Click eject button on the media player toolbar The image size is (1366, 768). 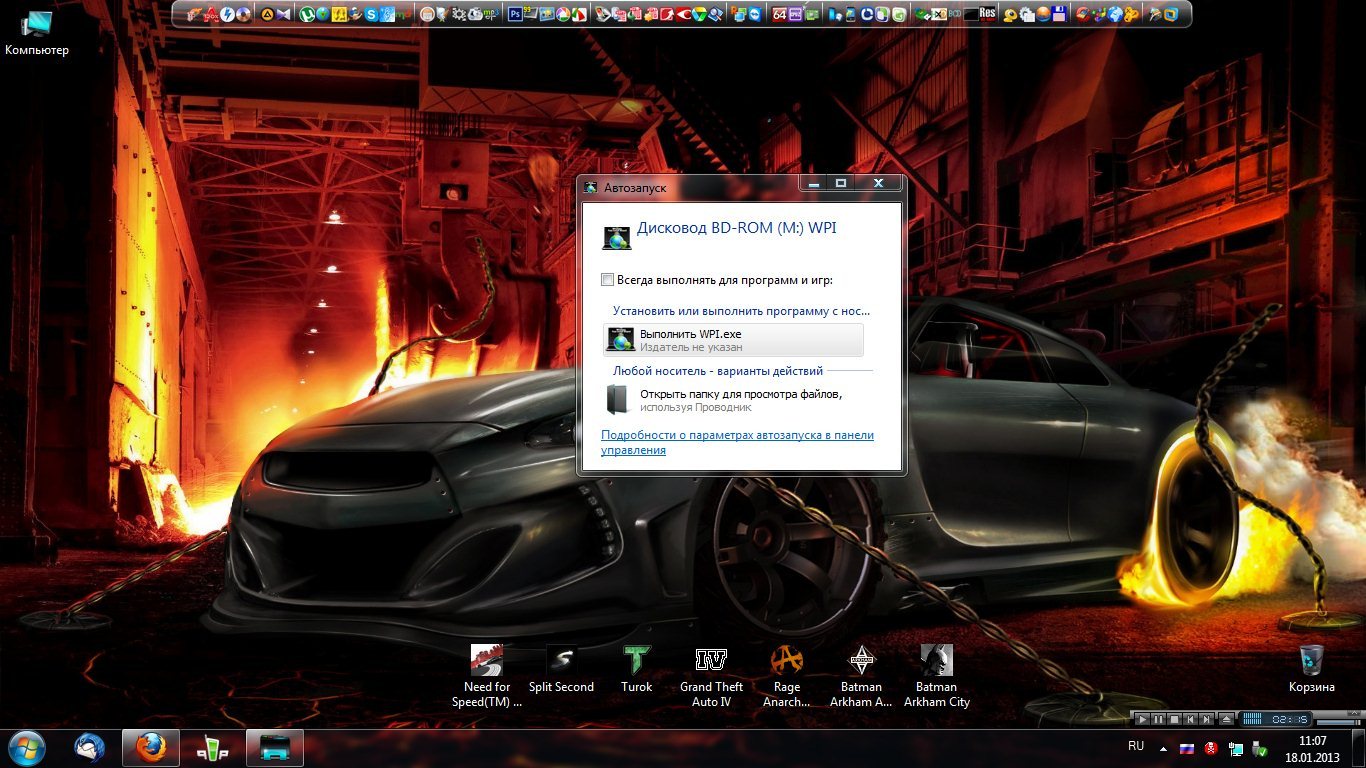pyautogui.click(x=1226, y=719)
